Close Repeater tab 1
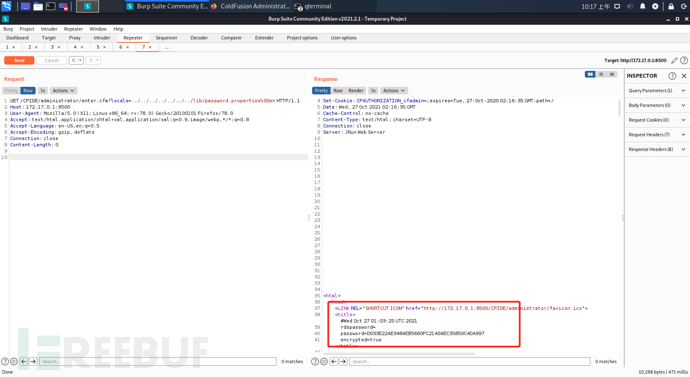The width and height of the screenshot is (690, 377). click(x=14, y=47)
